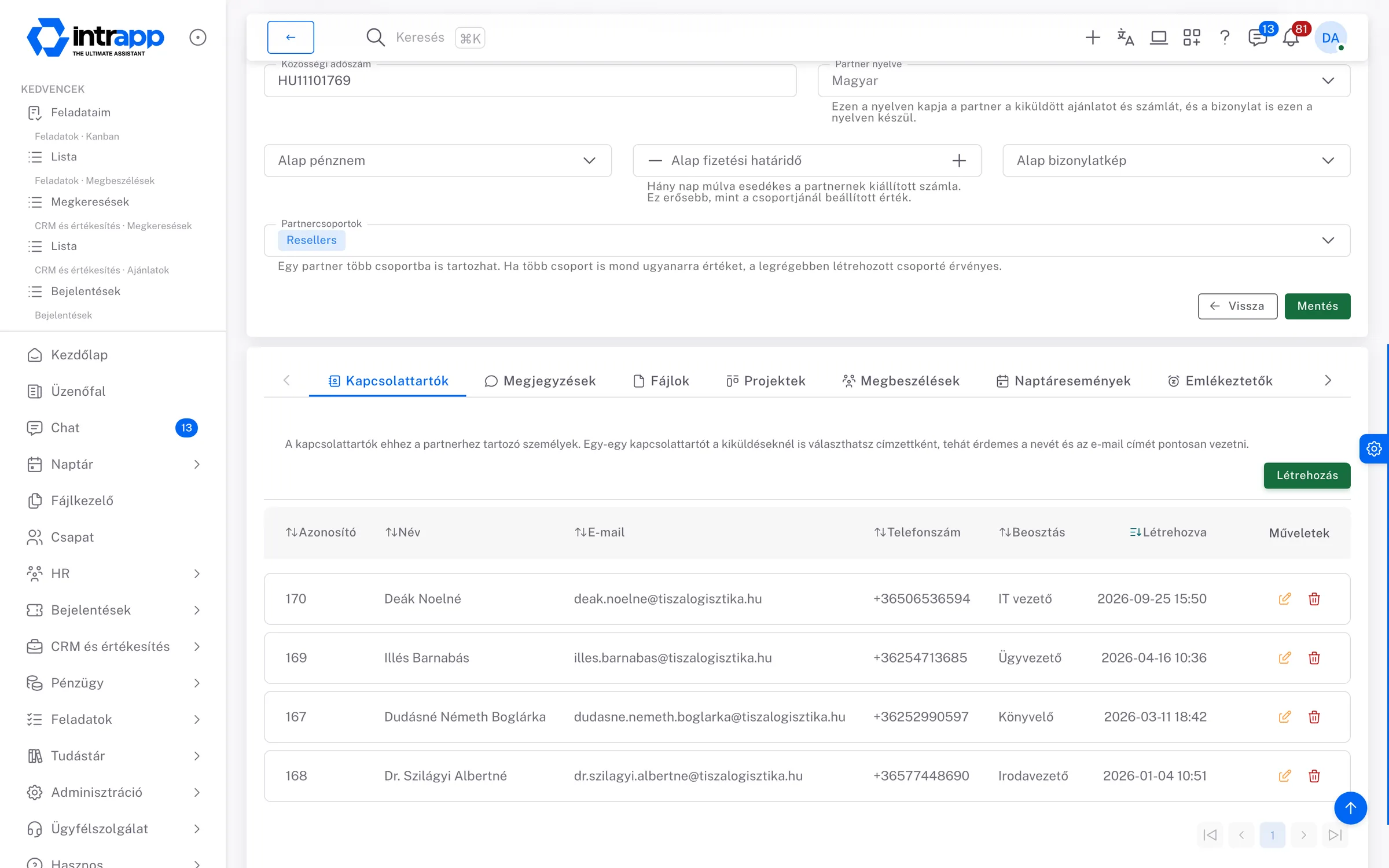Edit contact Dudásné Németh Boglárka
The height and width of the screenshot is (868, 1389).
[1284, 717]
